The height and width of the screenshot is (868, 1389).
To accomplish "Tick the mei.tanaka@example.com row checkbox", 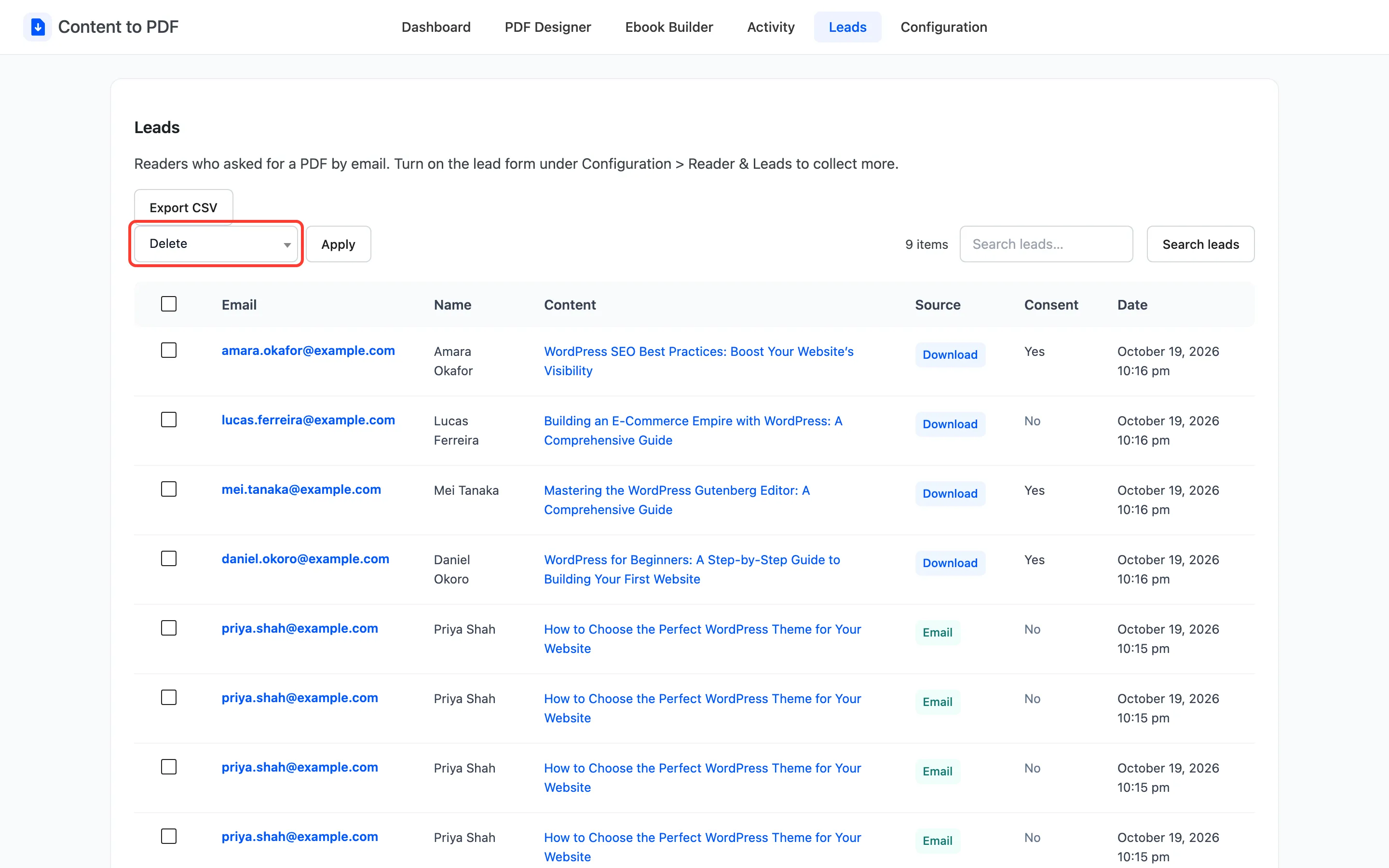I will (x=169, y=489).
